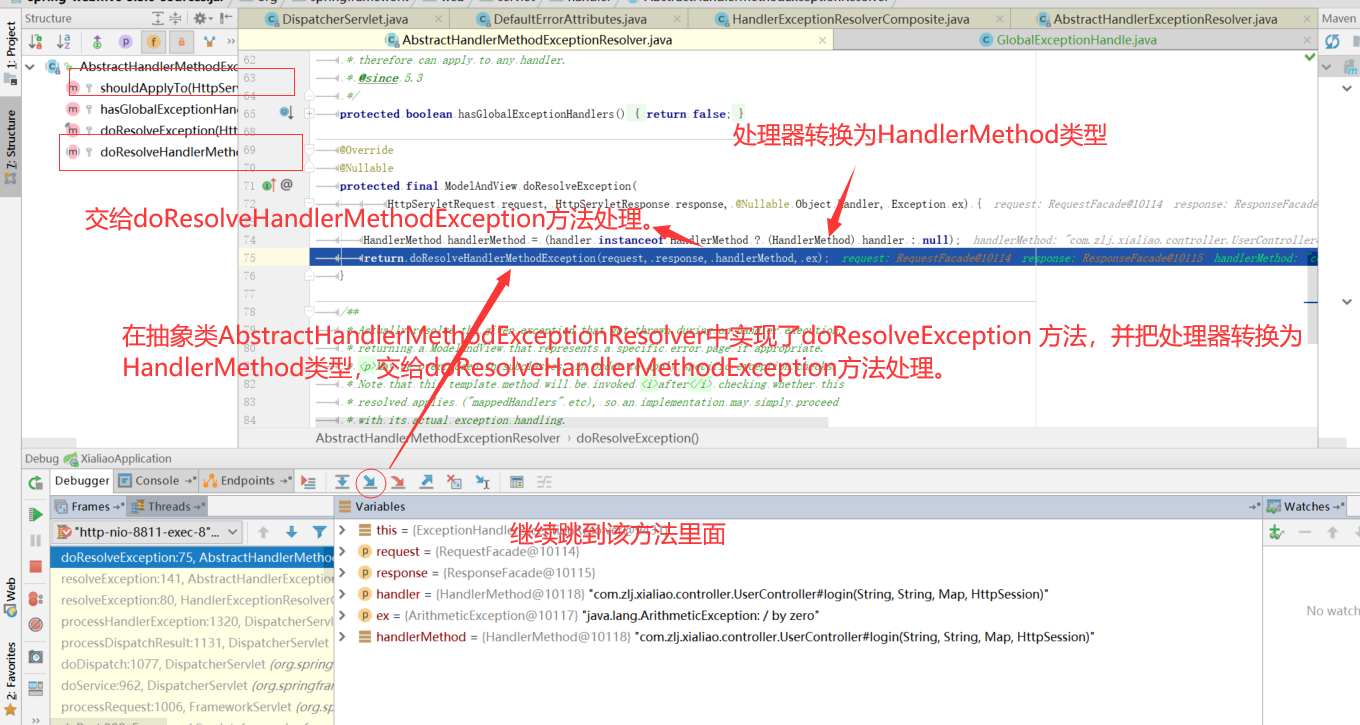The width and height of the screenshot is (1360, 725).
Task: Switch to HandlerExceptionResolverComposite.java tab
Action: [x=851, y=19]
